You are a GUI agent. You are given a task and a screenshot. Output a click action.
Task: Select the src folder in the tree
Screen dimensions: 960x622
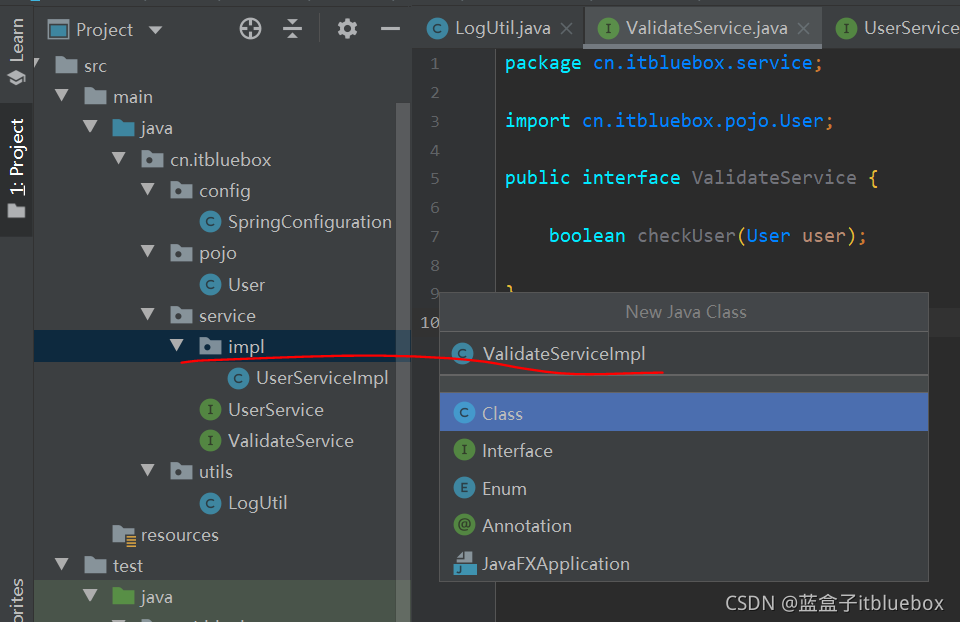point(95,66)
